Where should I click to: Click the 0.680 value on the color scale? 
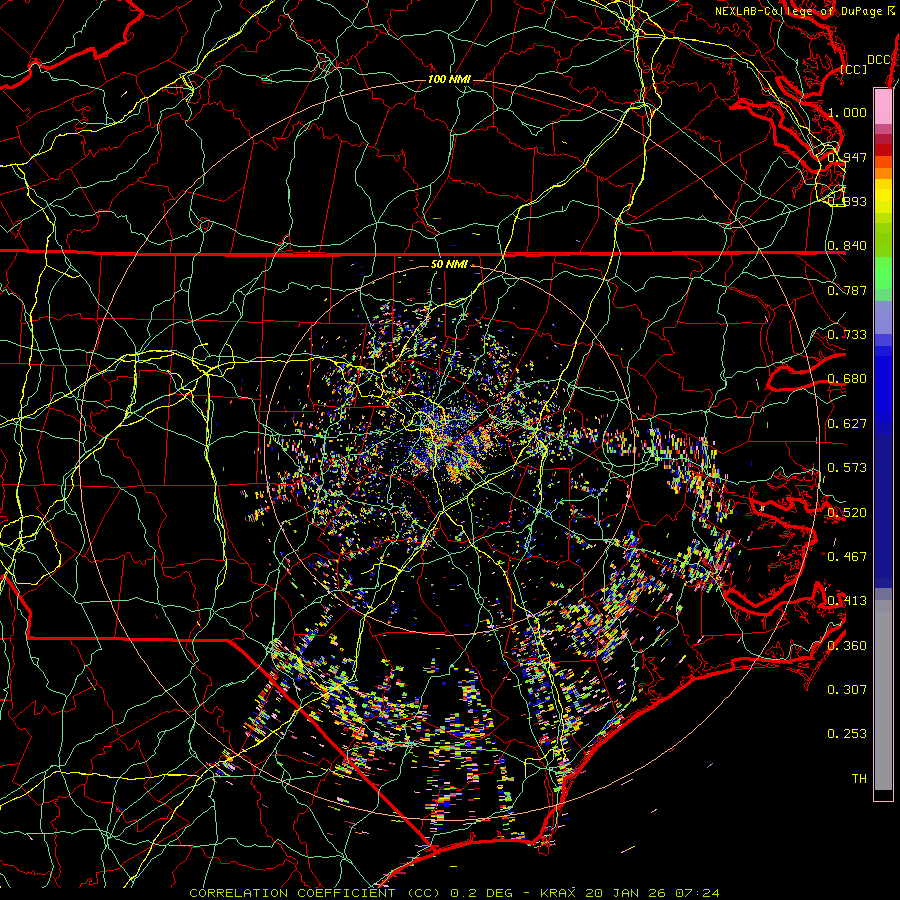point(847,379)
